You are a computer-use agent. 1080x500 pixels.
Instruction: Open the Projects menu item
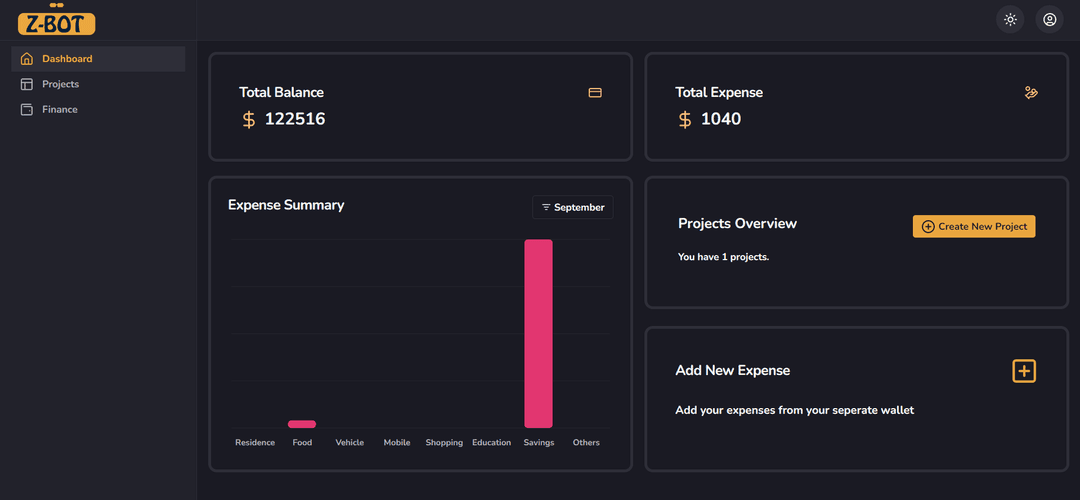point(98,84)
